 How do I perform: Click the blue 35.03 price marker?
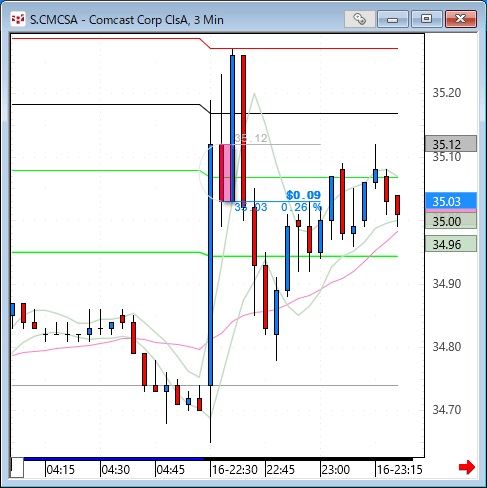(451, 201)
